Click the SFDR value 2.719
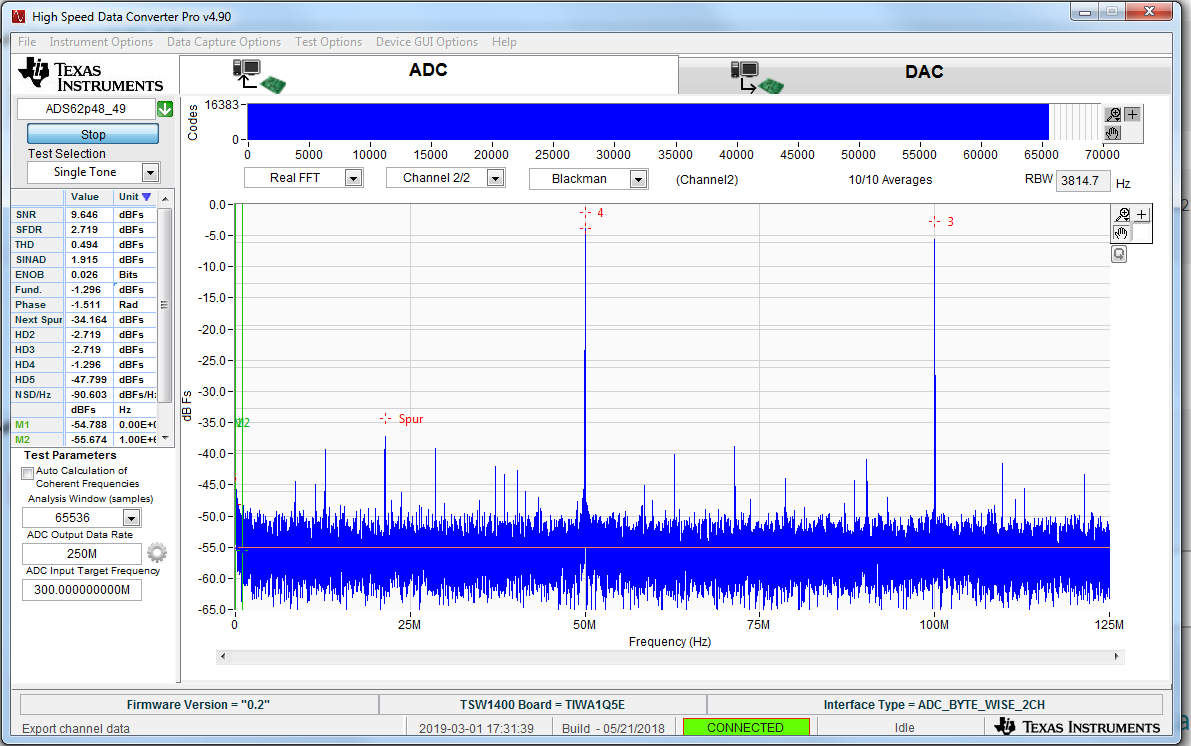The width and height of the screenshot is (1191, 746). pos(84,229)
